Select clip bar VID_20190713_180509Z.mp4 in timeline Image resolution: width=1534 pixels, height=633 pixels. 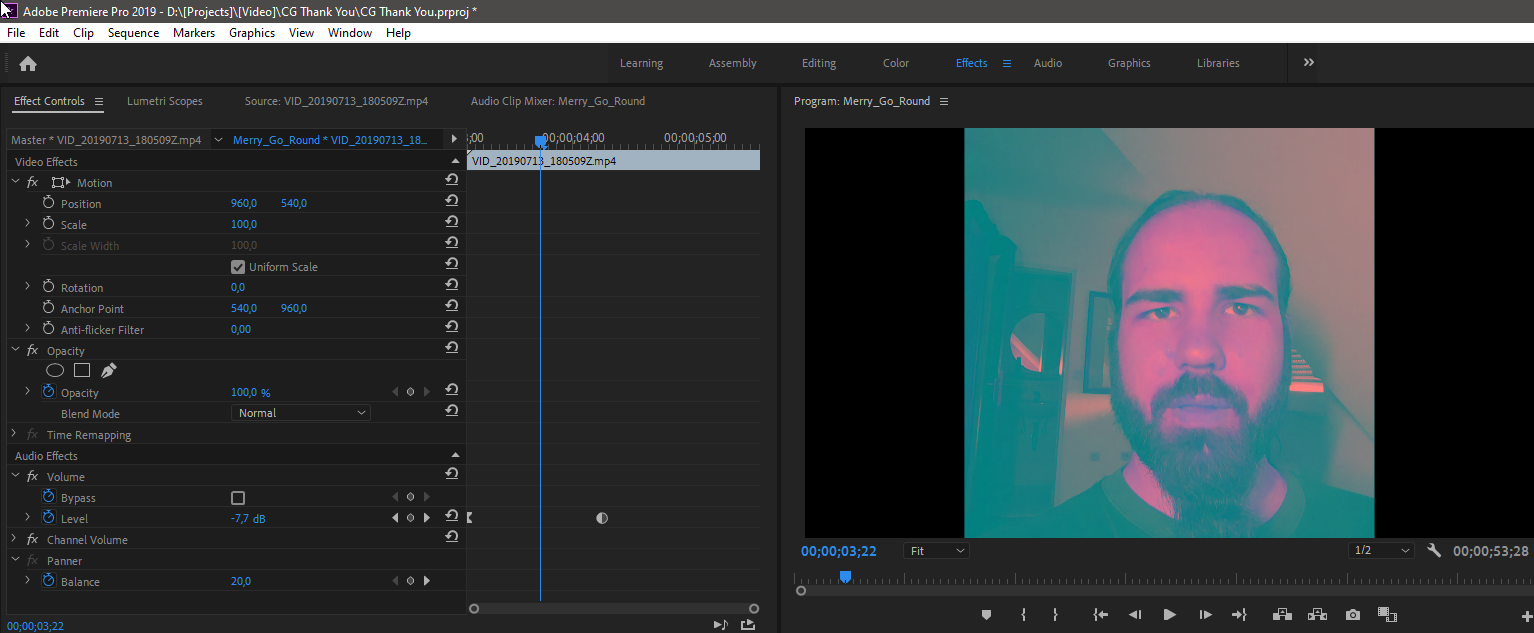[x=613, y=160]
